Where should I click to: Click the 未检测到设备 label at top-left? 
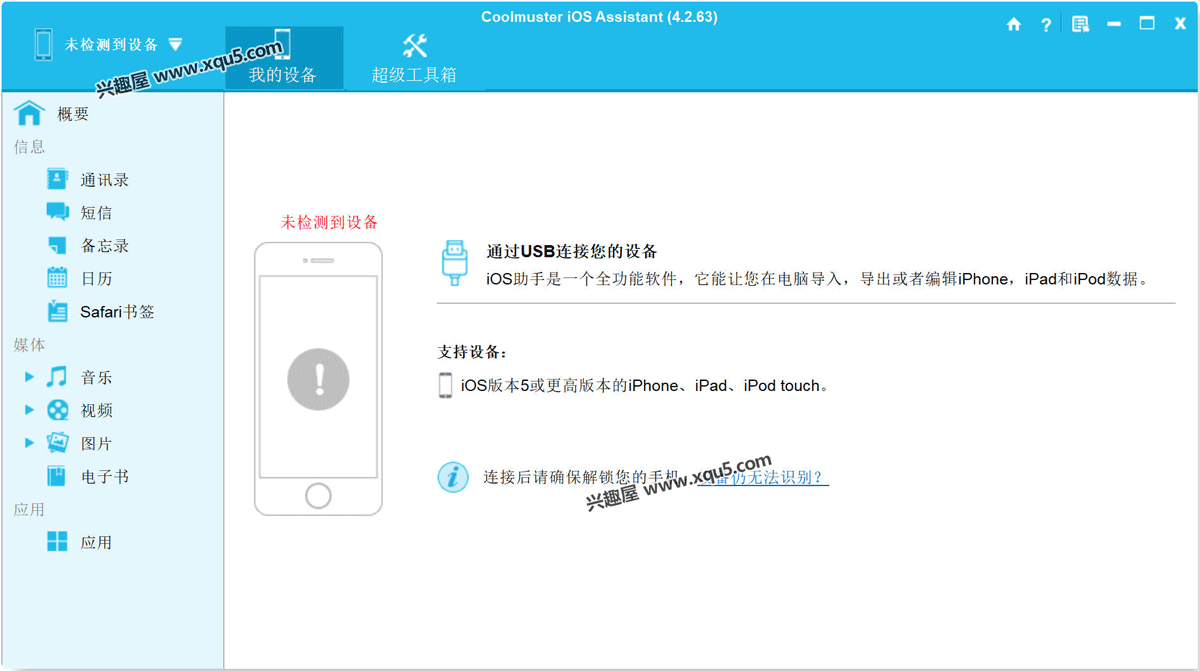pos(111,45)
